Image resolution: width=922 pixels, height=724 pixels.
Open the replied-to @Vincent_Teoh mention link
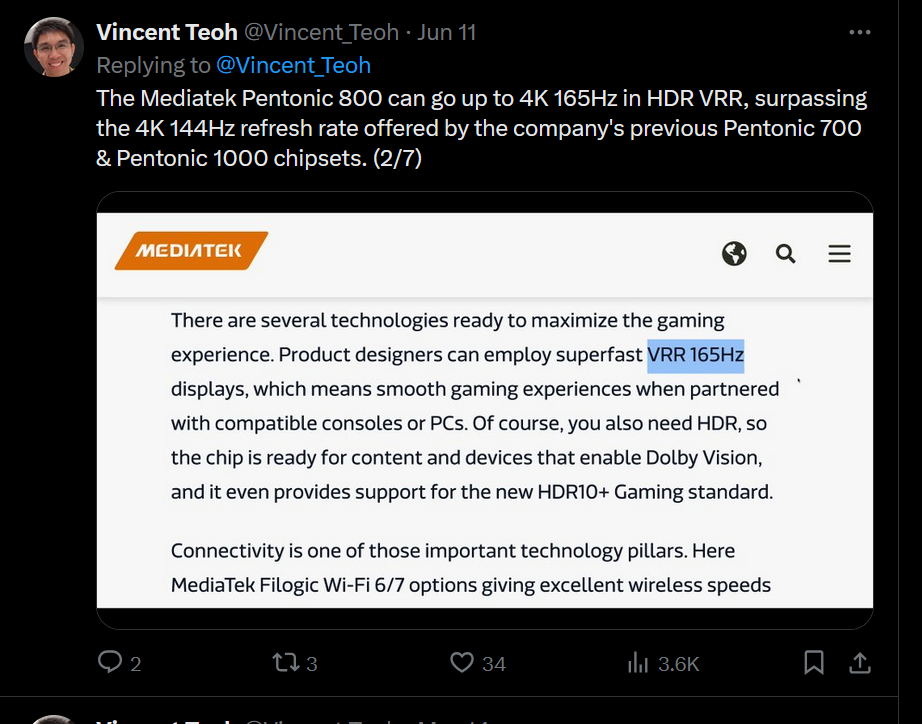[293, 65]
